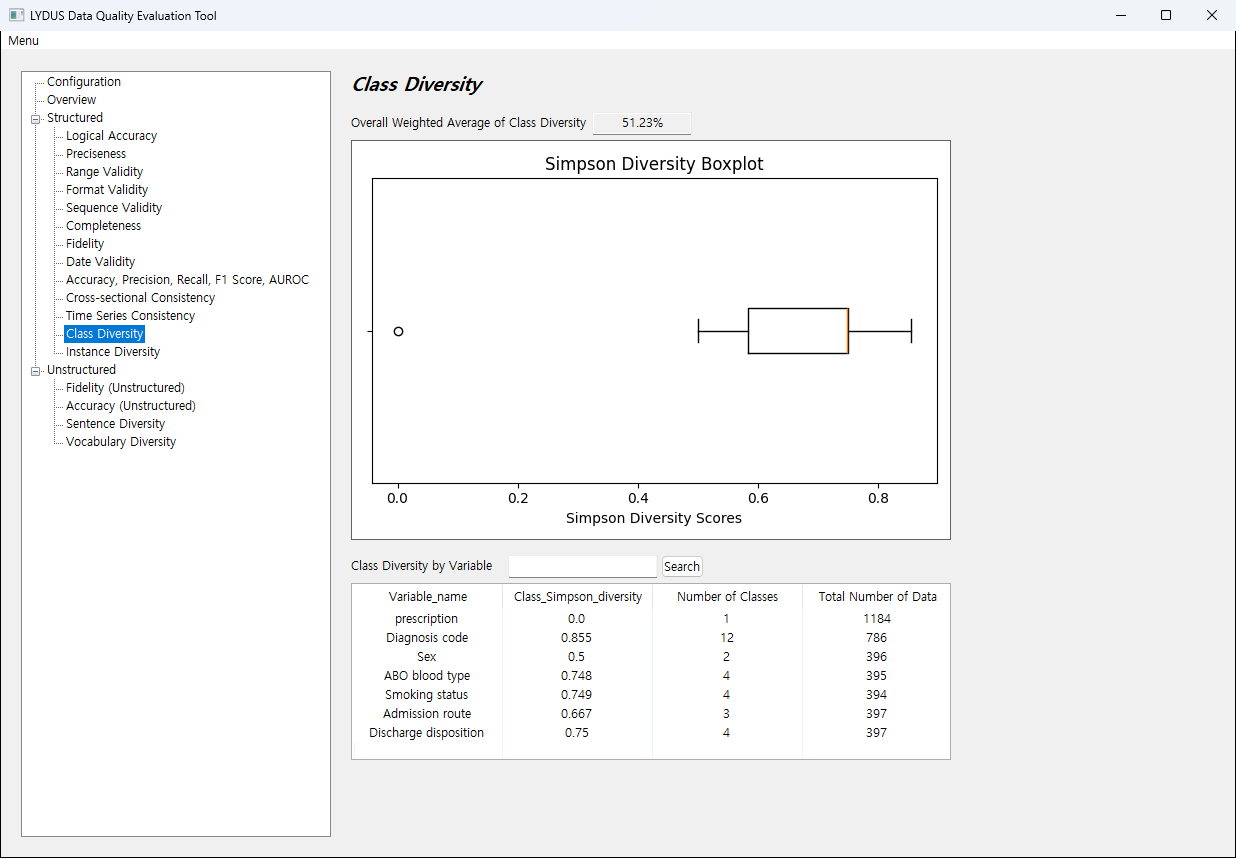Select Sentence Diversity item
The height and width of the screenshot is (858, 1236).
115,424
